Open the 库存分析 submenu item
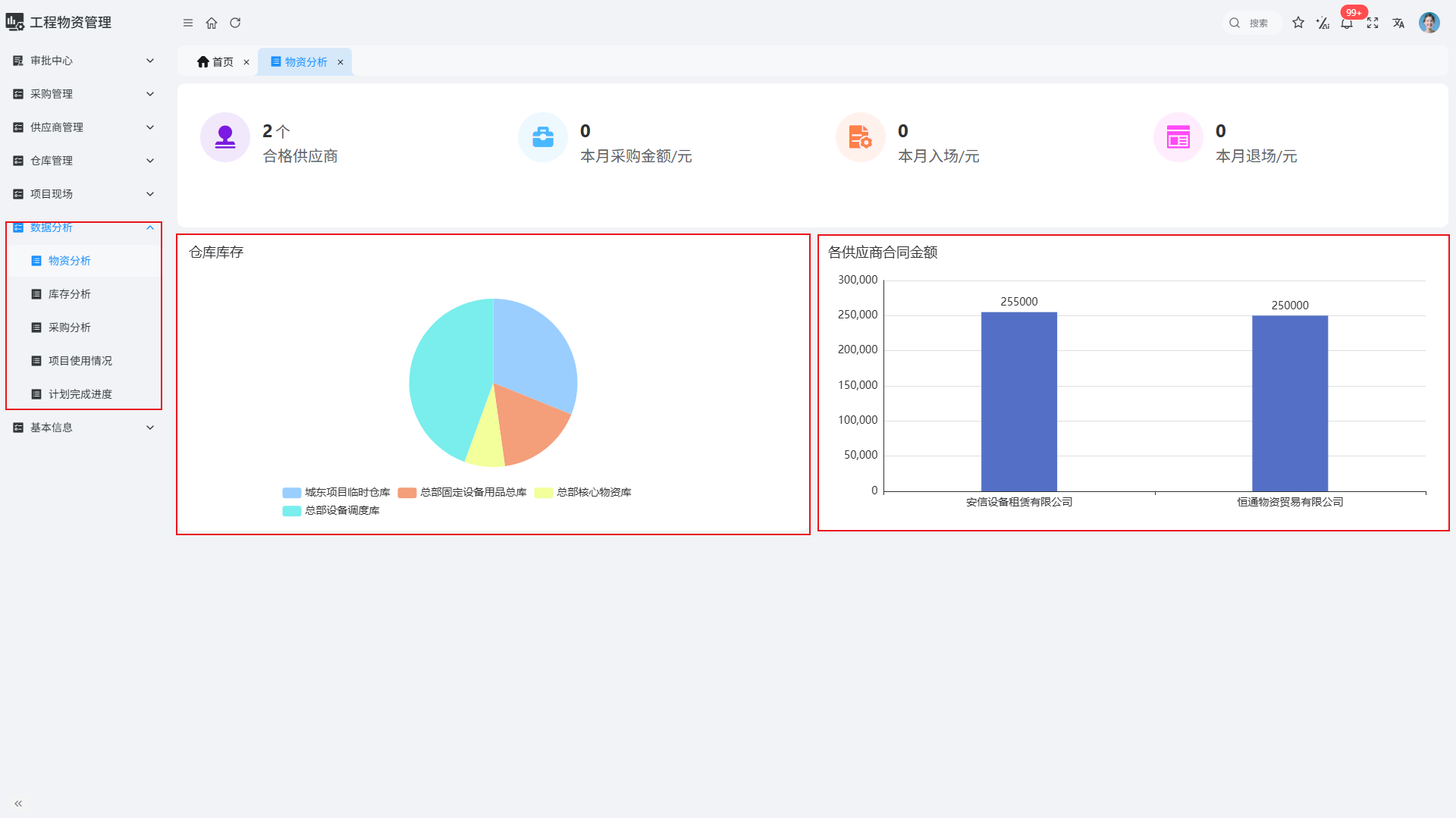This screenshot has width=1456, height=818. 70,294
